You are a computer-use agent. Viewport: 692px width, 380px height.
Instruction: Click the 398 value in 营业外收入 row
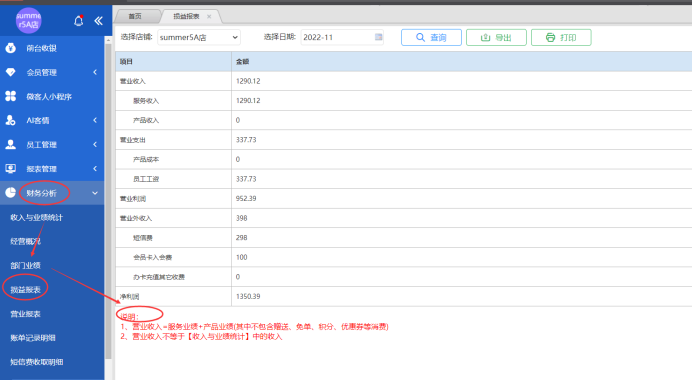[x=241, y=218]
